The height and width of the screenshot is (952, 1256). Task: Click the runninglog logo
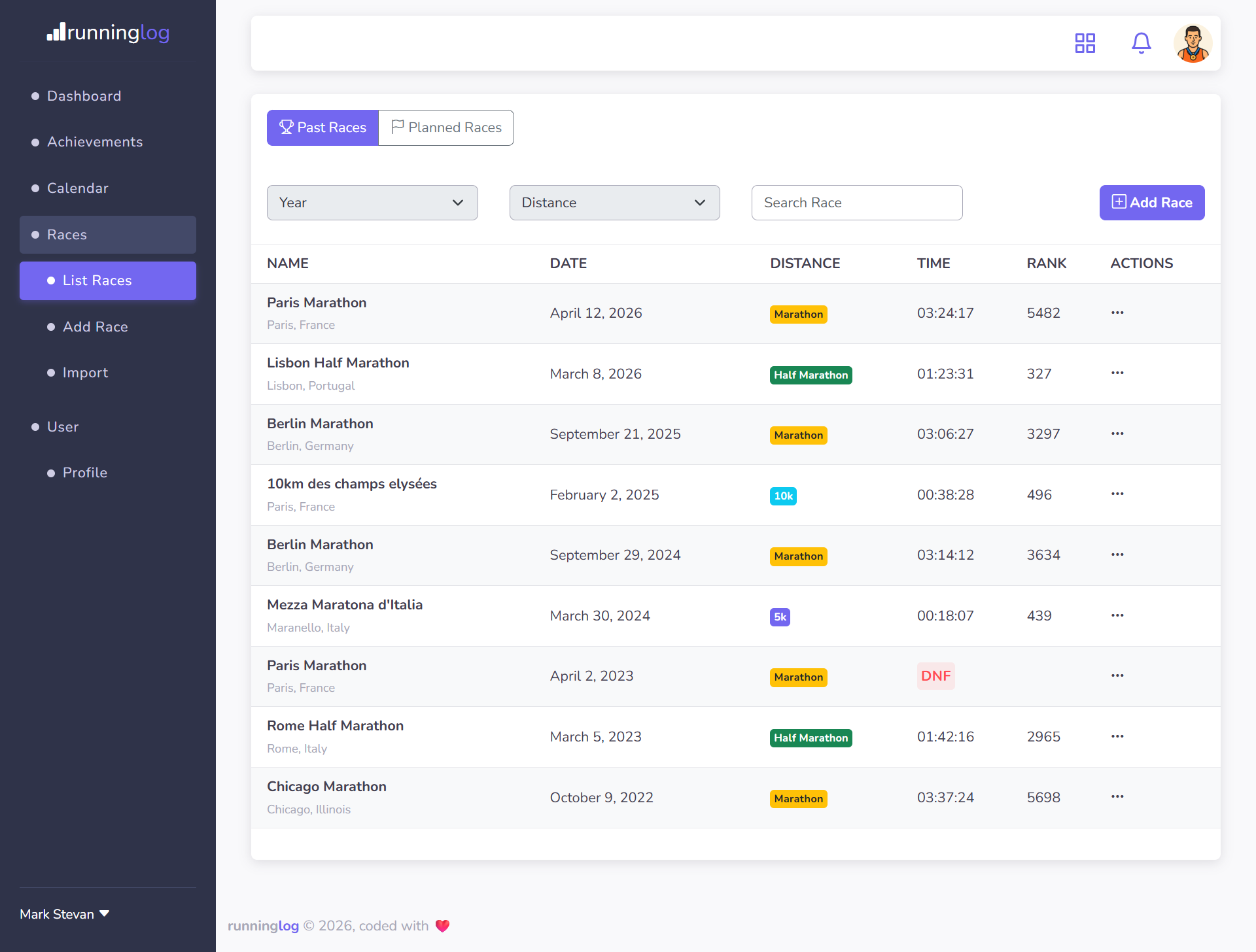(108, 32)
